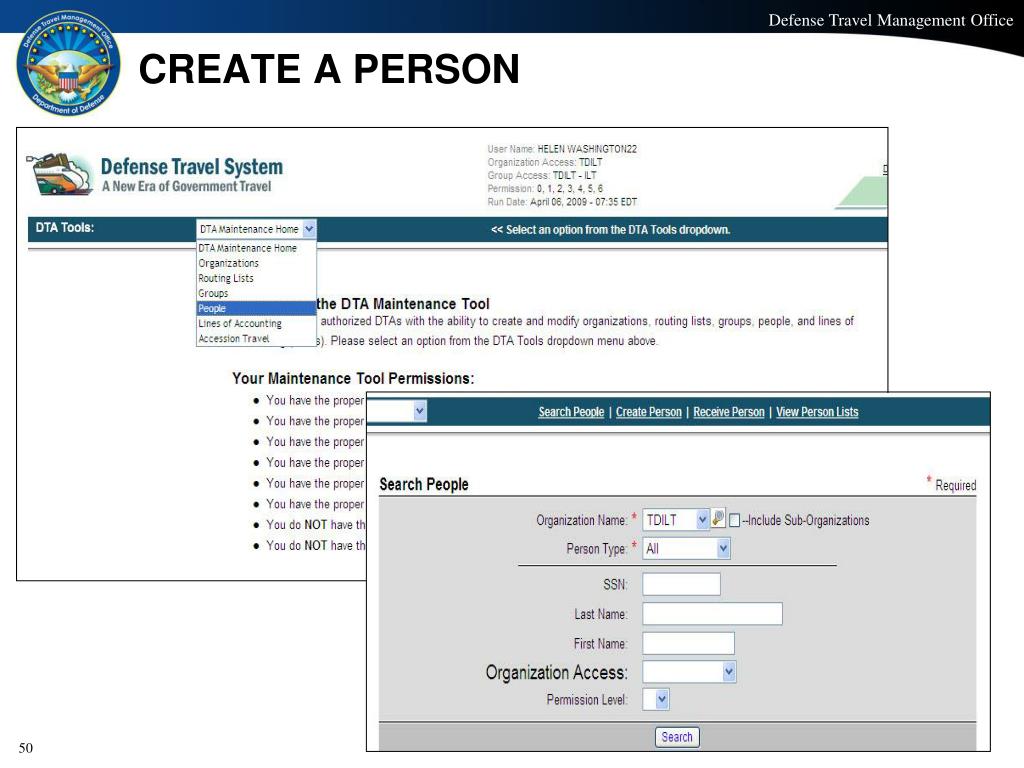
Task: Select Groups from DTA Tools list
Action: point(214,293)
